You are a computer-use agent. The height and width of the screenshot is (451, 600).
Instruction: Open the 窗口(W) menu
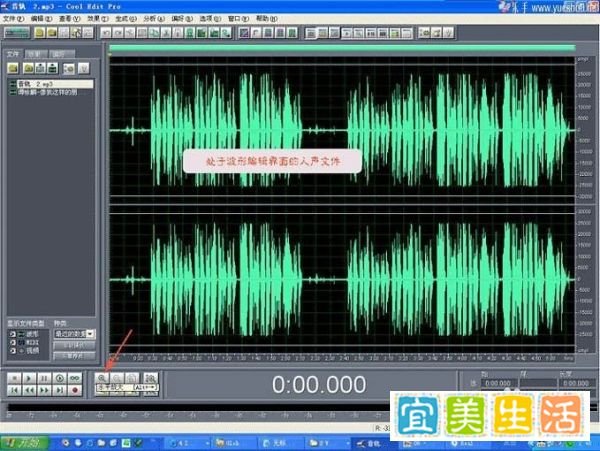(x=238, y=18)
